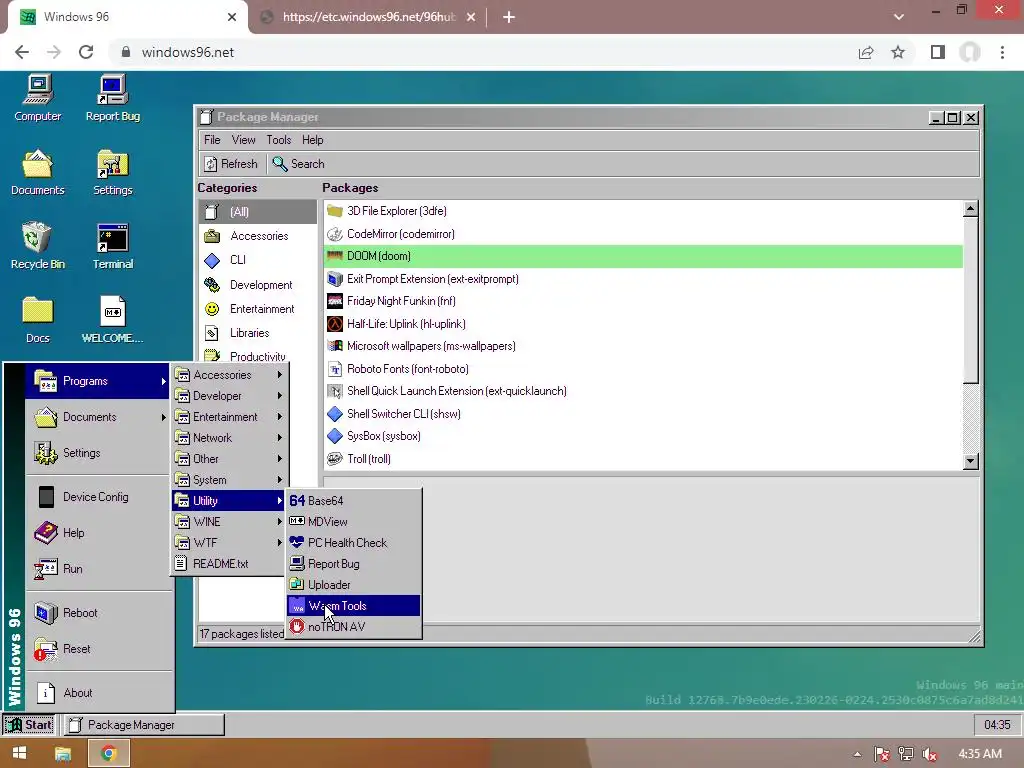1024x768 pixels.
Task: Select the SysBox package
Action: click(643, 436)
